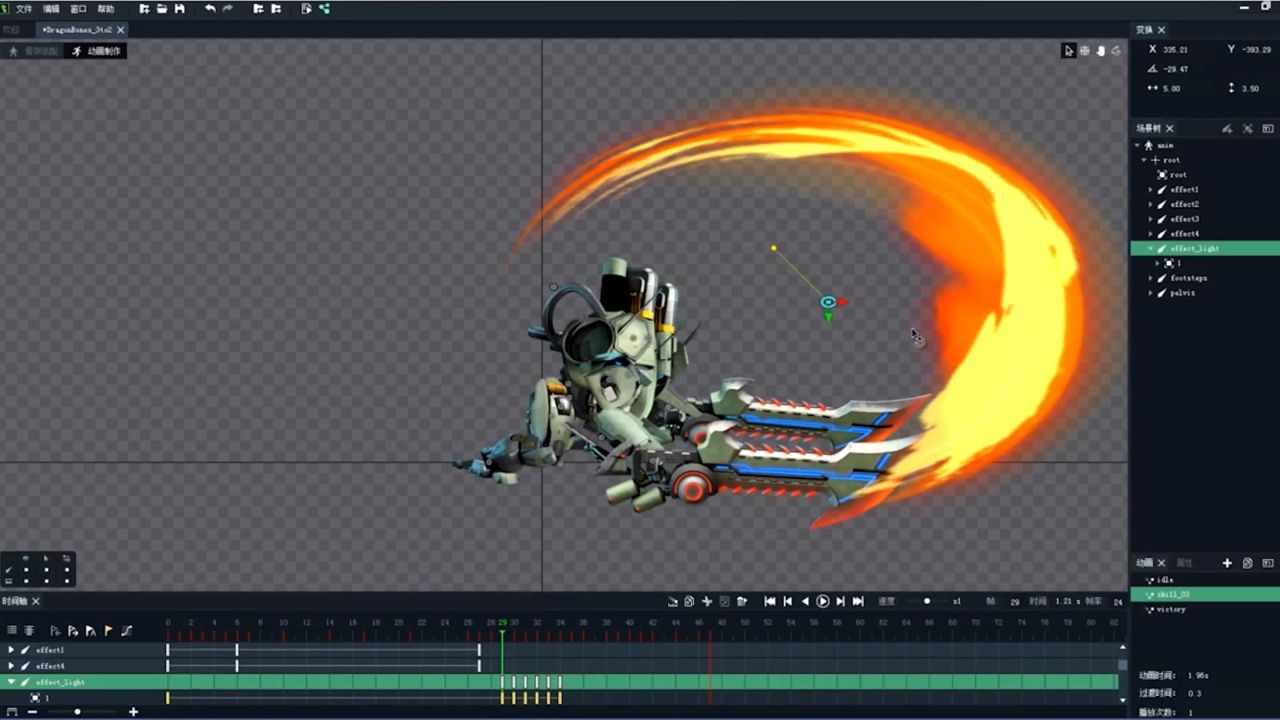Viewport: 1280px width, 720px height.
Task: Open the 编辑 (Edit) menu
Action: point(51,9)
